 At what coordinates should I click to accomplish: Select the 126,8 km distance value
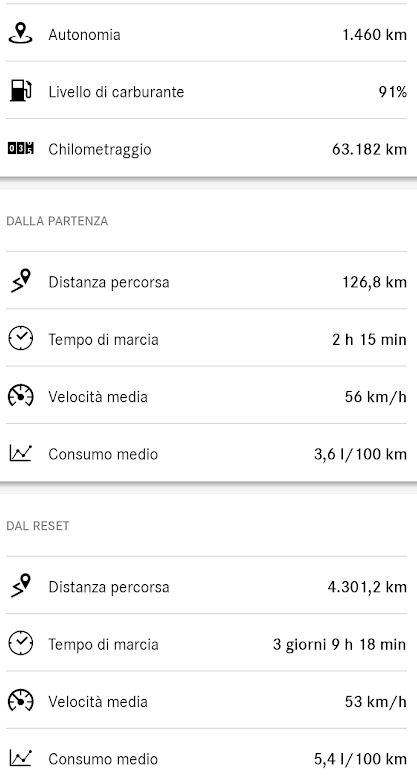pos(374,282)
